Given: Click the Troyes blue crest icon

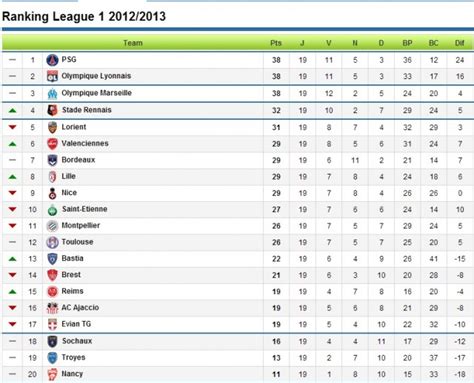Looking at the screenshot, I should click(x=52, y=358).
